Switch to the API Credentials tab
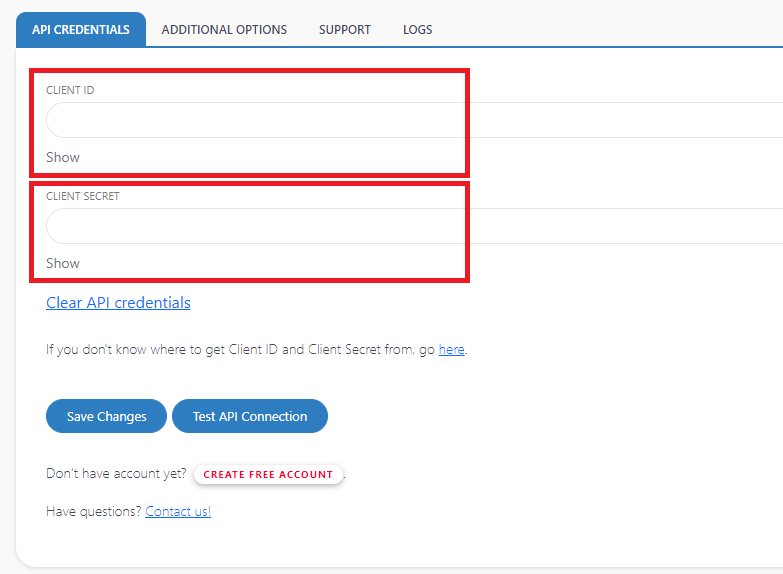783x574 pixels. tap(81, 30)
